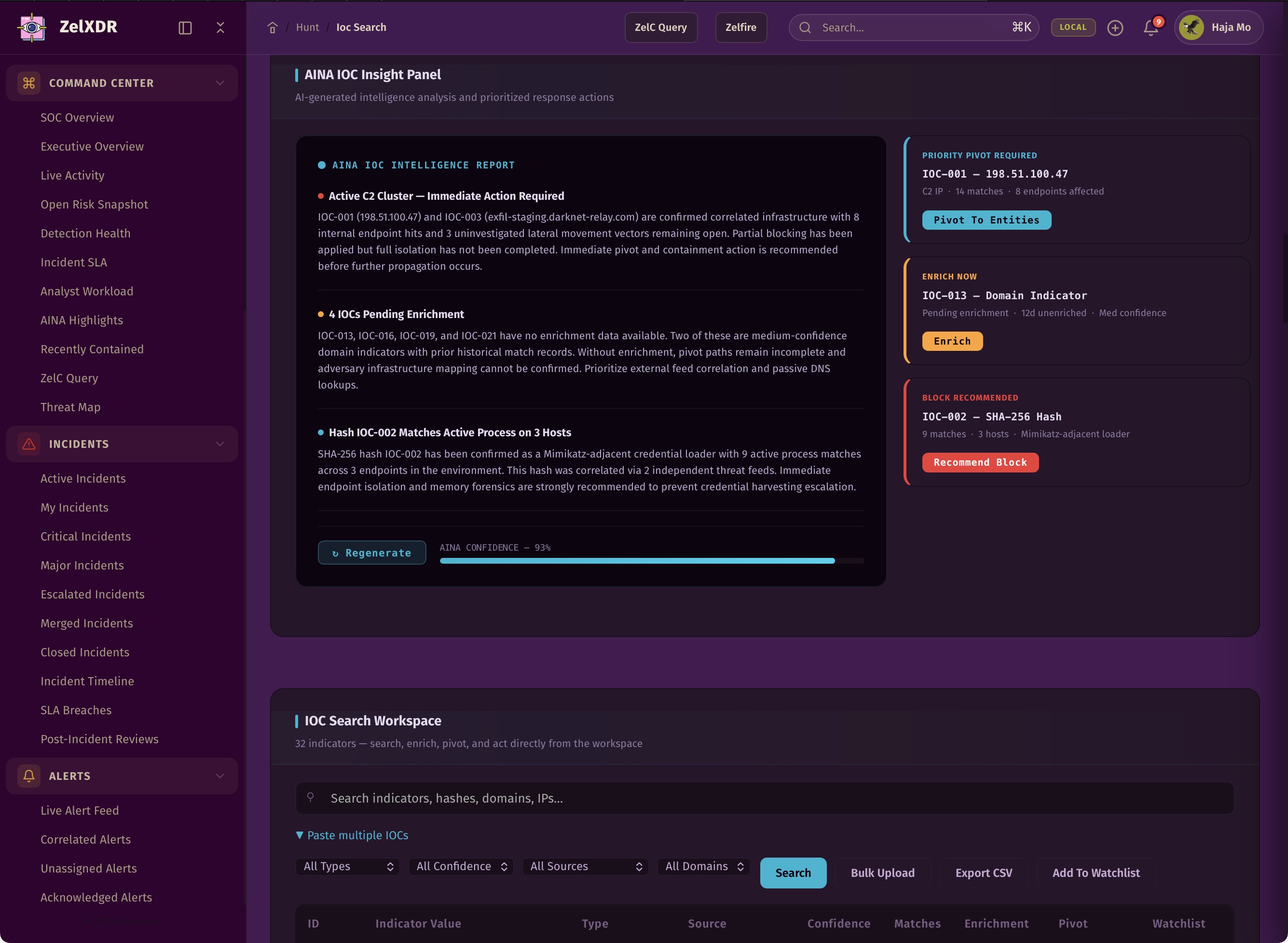Open the All Sources dropdown
This screenshot has height=943, width=1288.
point(585,866)
